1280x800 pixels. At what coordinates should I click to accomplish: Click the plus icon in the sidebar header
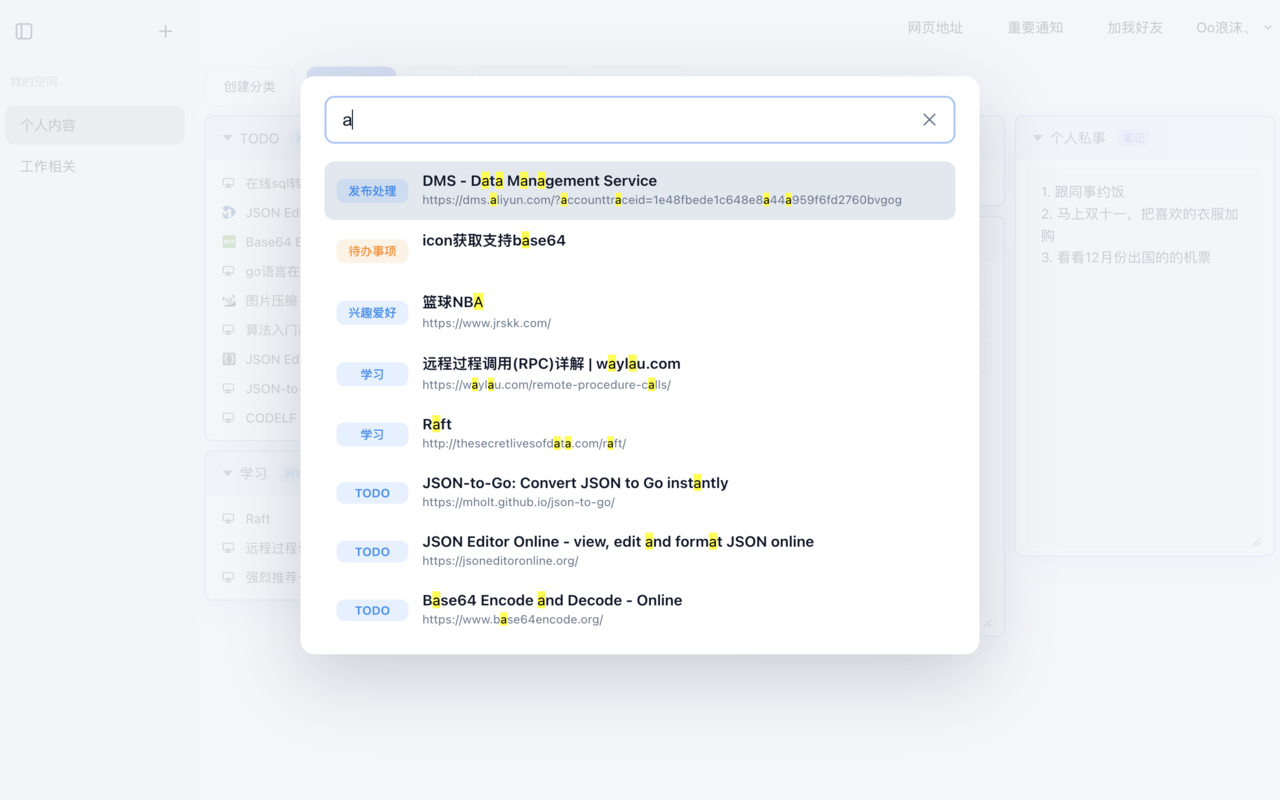click(x=166, y=31)
